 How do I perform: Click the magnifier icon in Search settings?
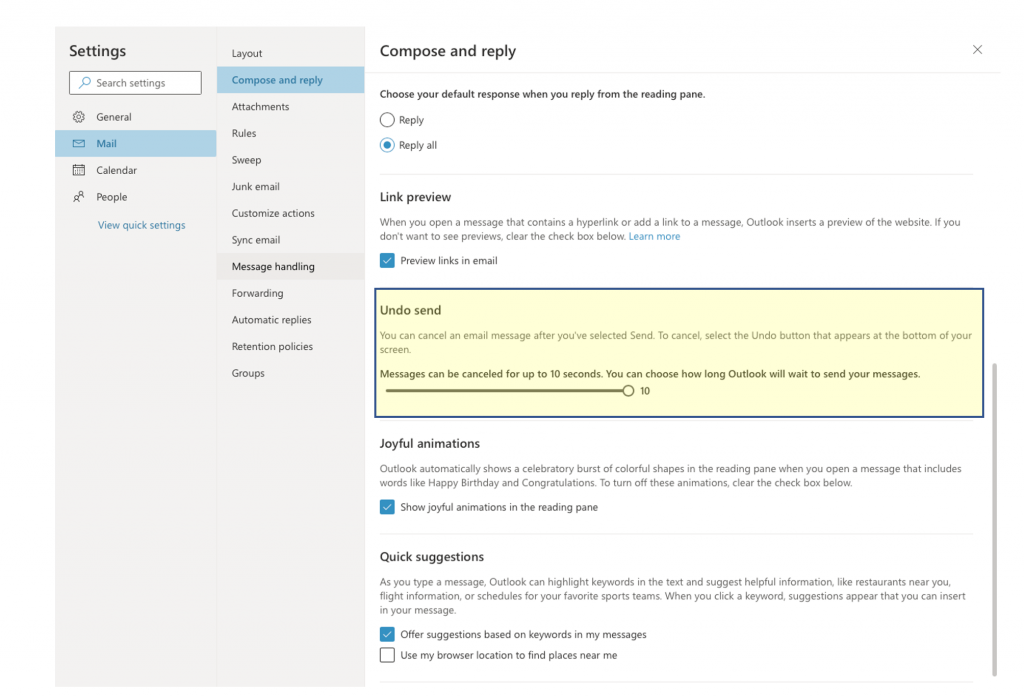click(85, 83)
